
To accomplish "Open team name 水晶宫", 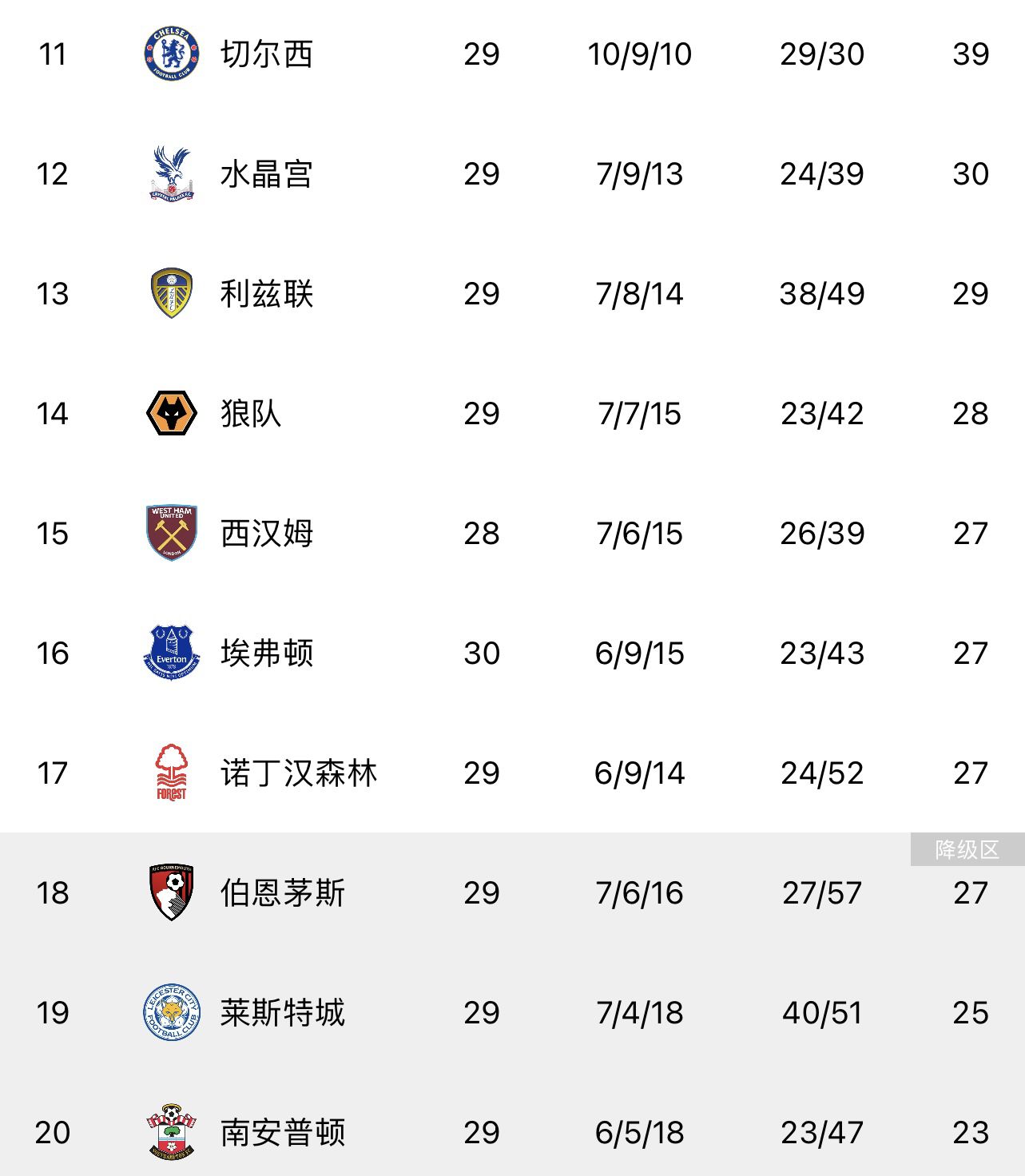I will (x=267, y=174).
